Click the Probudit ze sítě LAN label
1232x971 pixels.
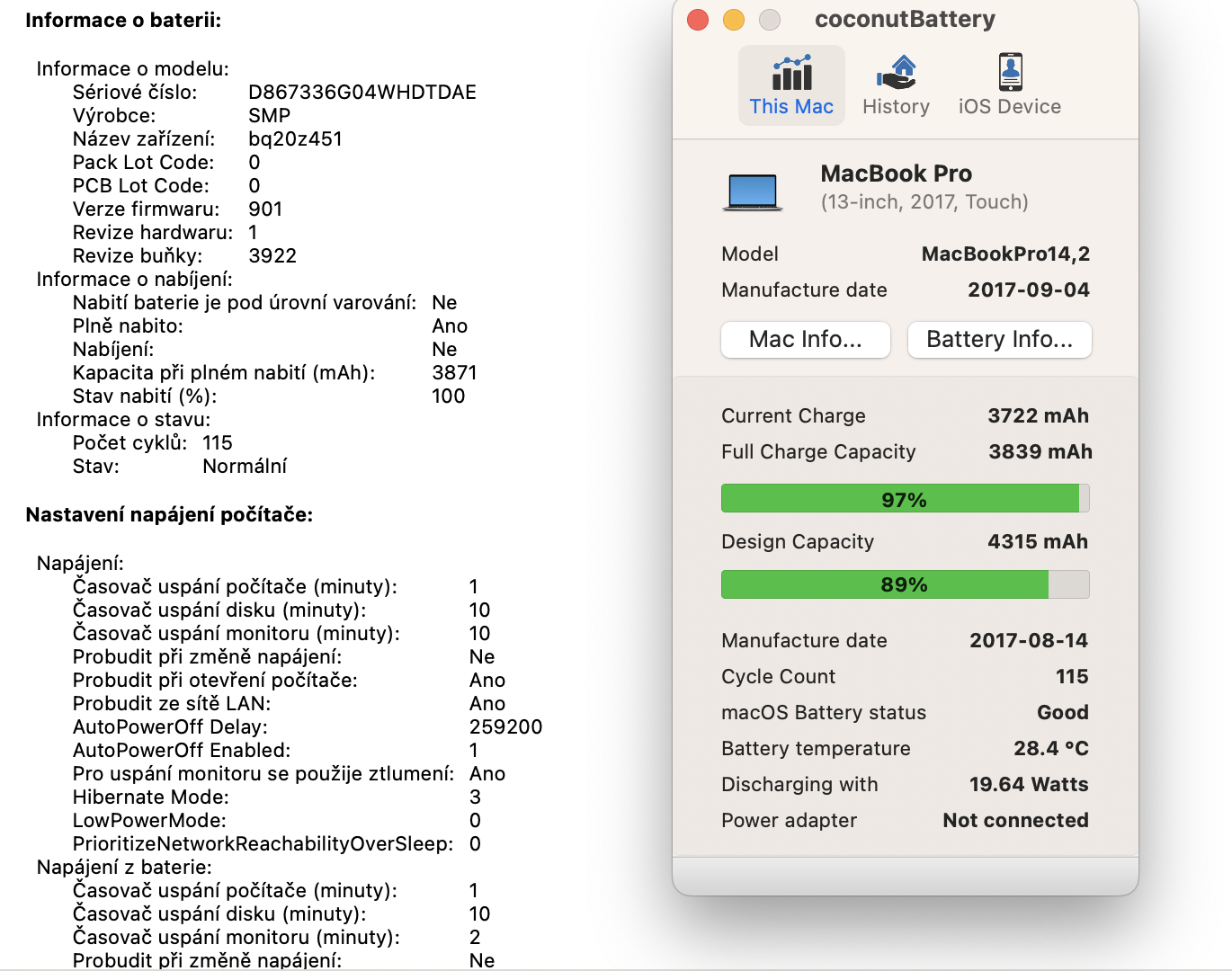tap(172, 704)
